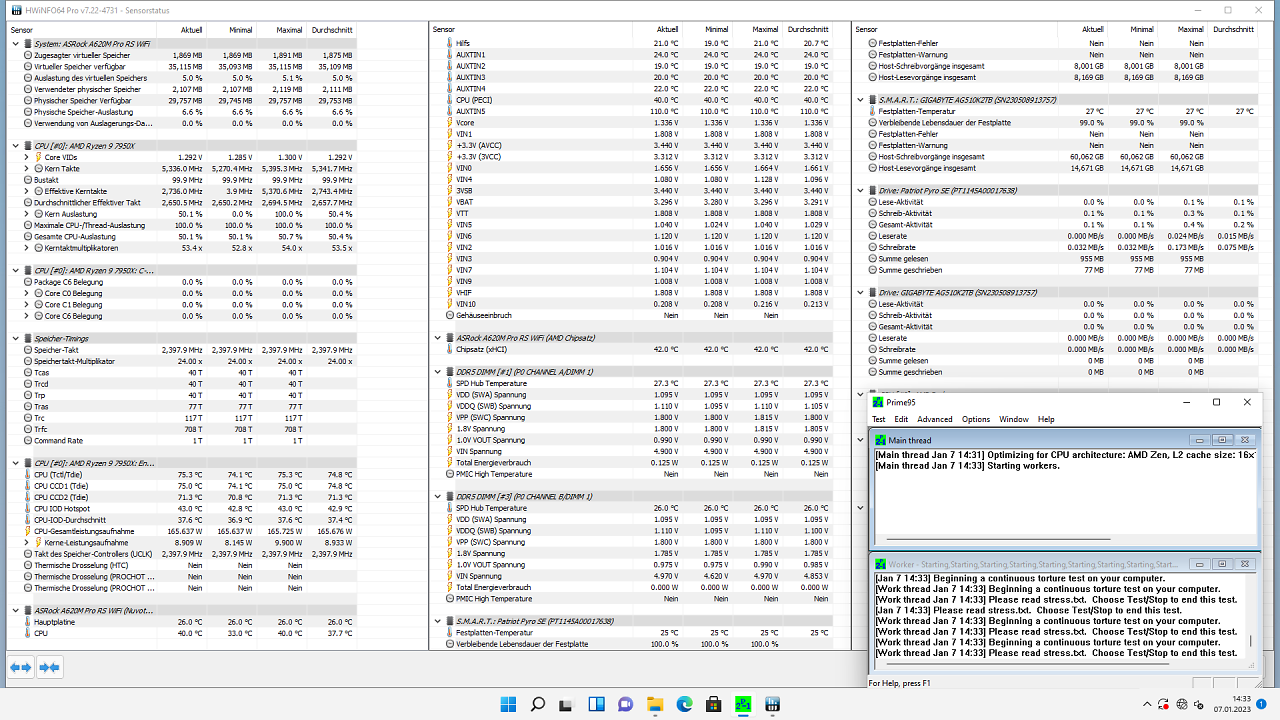Open File Explorer from the taskbar
1280x720 pixels.
coord(655,703)
